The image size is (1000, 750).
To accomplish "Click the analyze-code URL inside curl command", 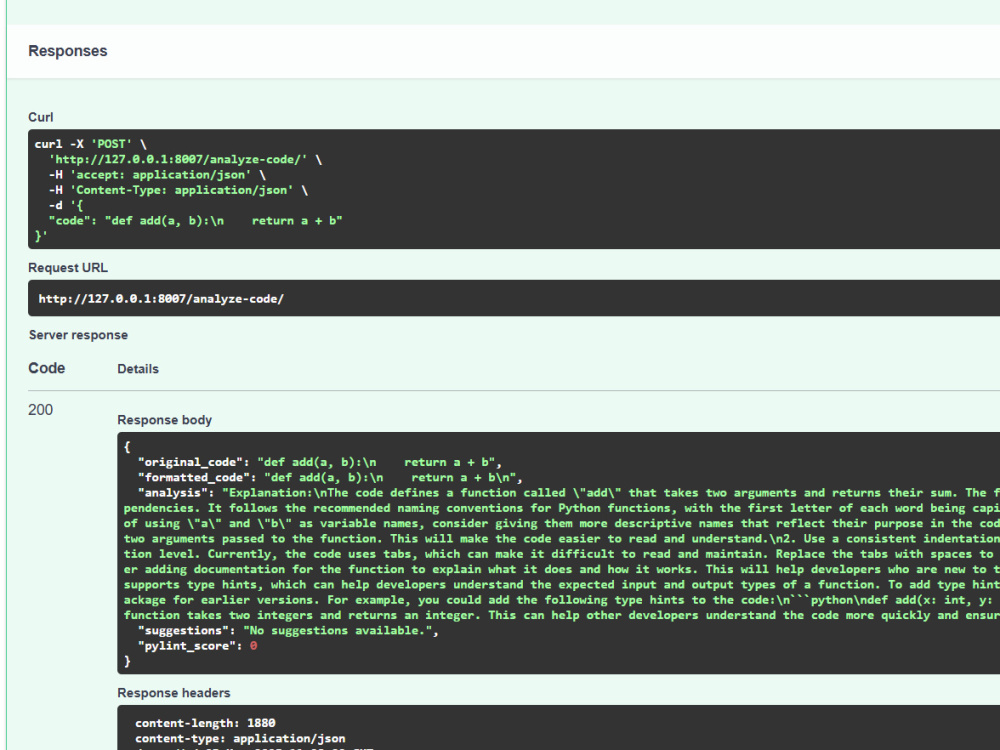I will click(178, 159).
